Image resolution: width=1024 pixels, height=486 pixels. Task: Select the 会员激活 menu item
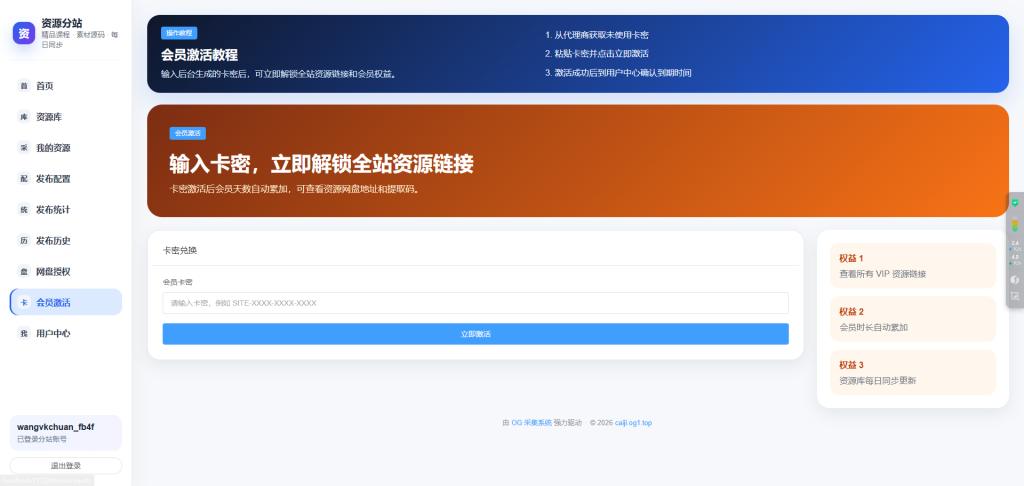point(66,302)
